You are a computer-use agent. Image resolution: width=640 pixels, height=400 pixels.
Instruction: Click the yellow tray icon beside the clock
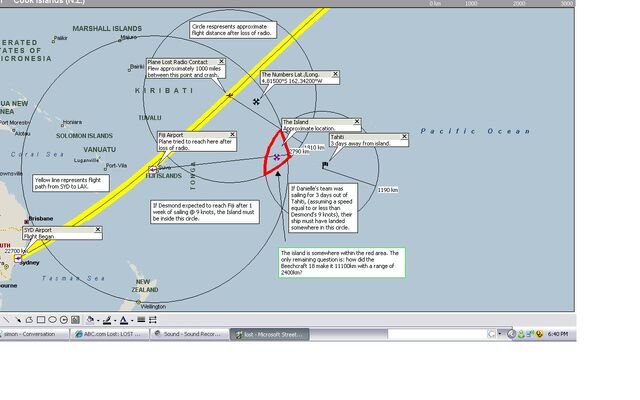click(539, 334)
